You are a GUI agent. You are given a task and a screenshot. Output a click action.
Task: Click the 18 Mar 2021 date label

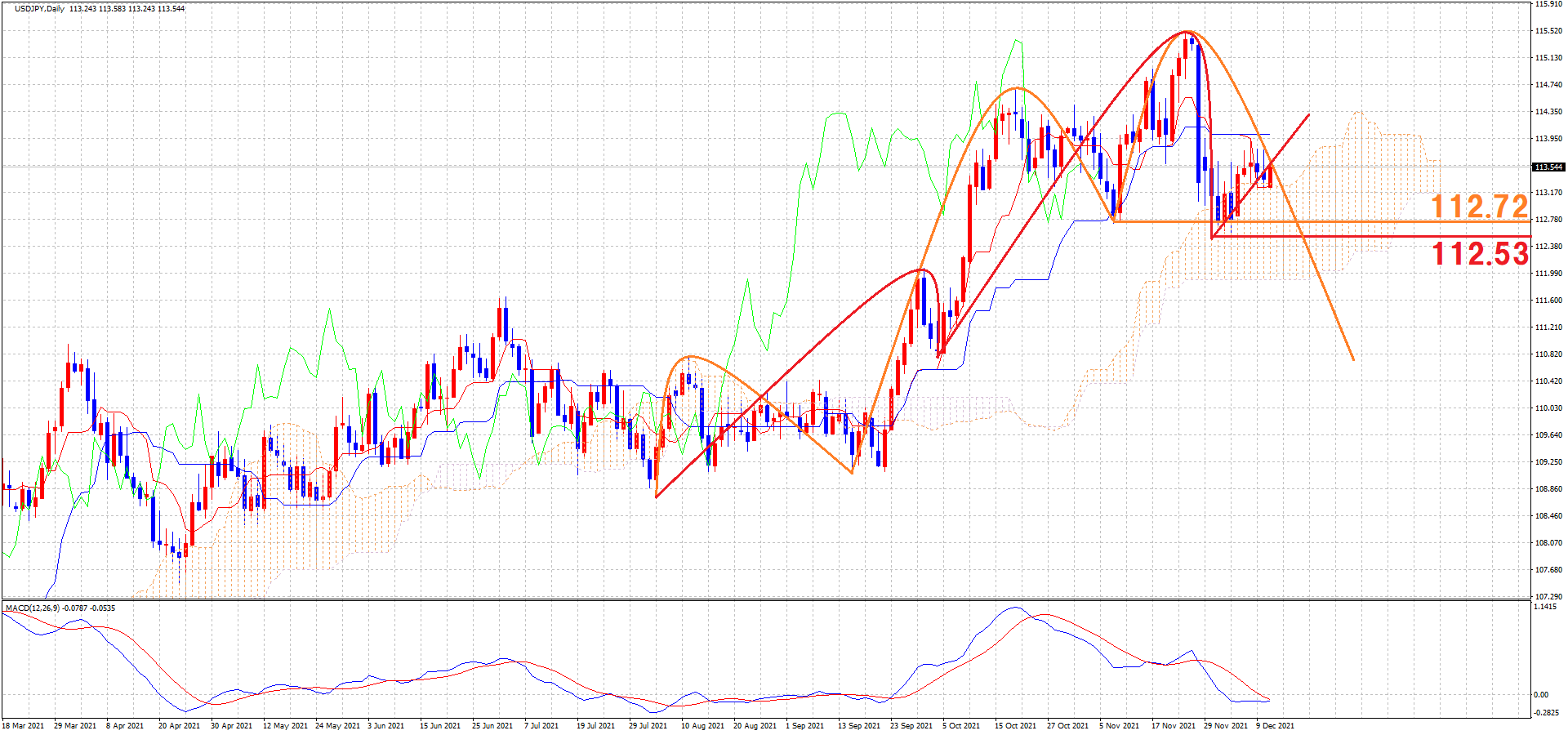pyautogui.click(x=24, y=725)
